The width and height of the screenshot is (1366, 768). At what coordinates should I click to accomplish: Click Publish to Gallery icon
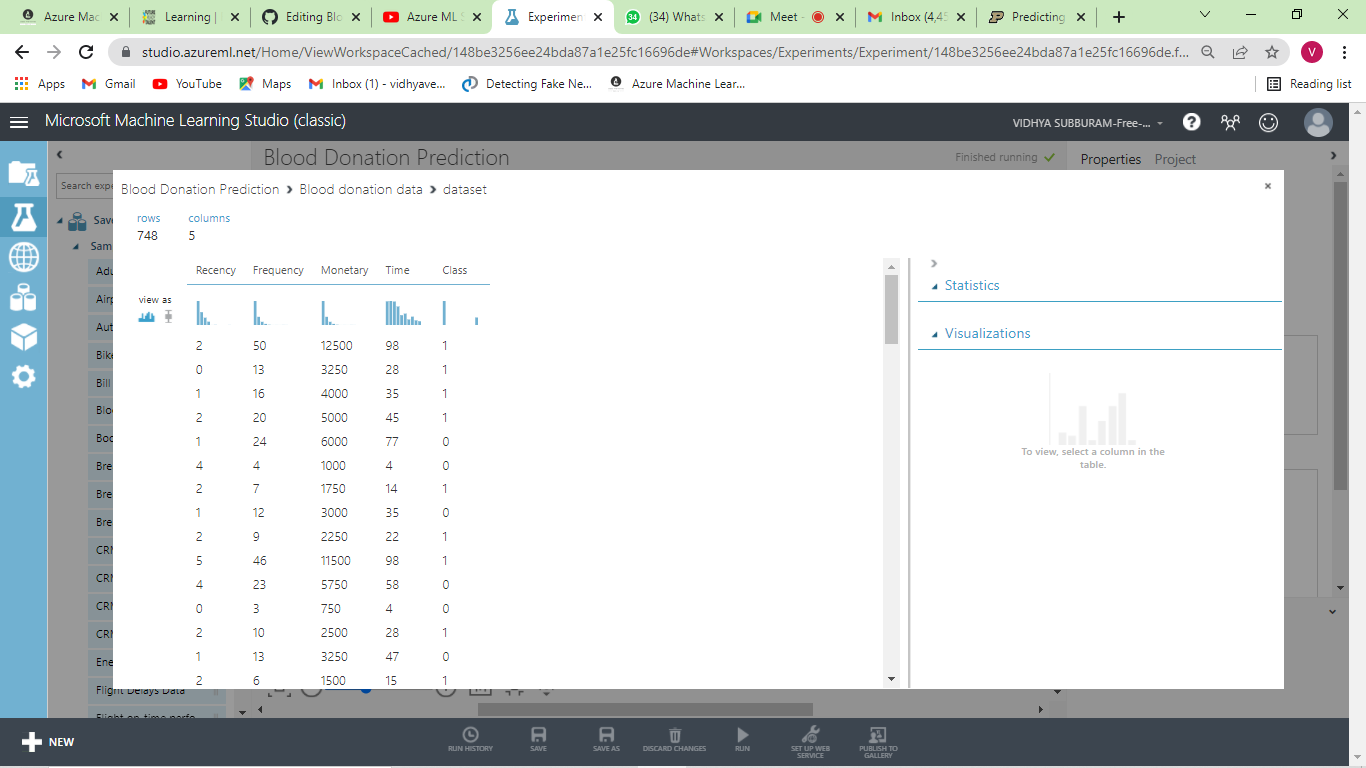(878, 741)
